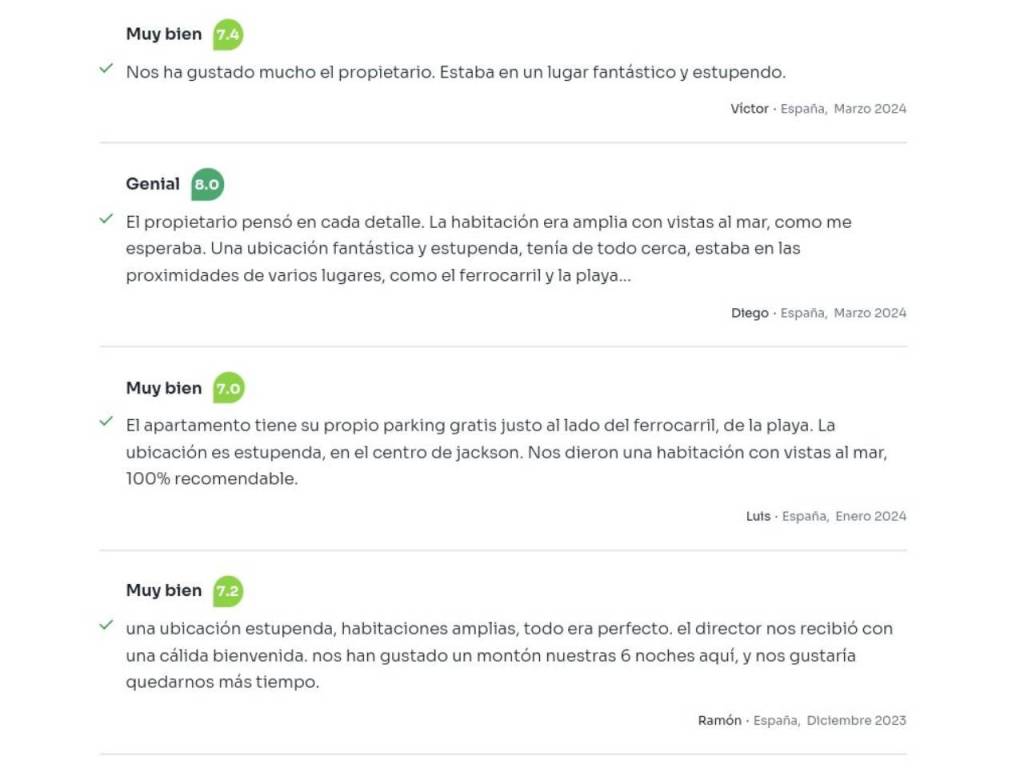Click review text about 'parking gratis'
The image size is (1024, 768).
[506, 452]
